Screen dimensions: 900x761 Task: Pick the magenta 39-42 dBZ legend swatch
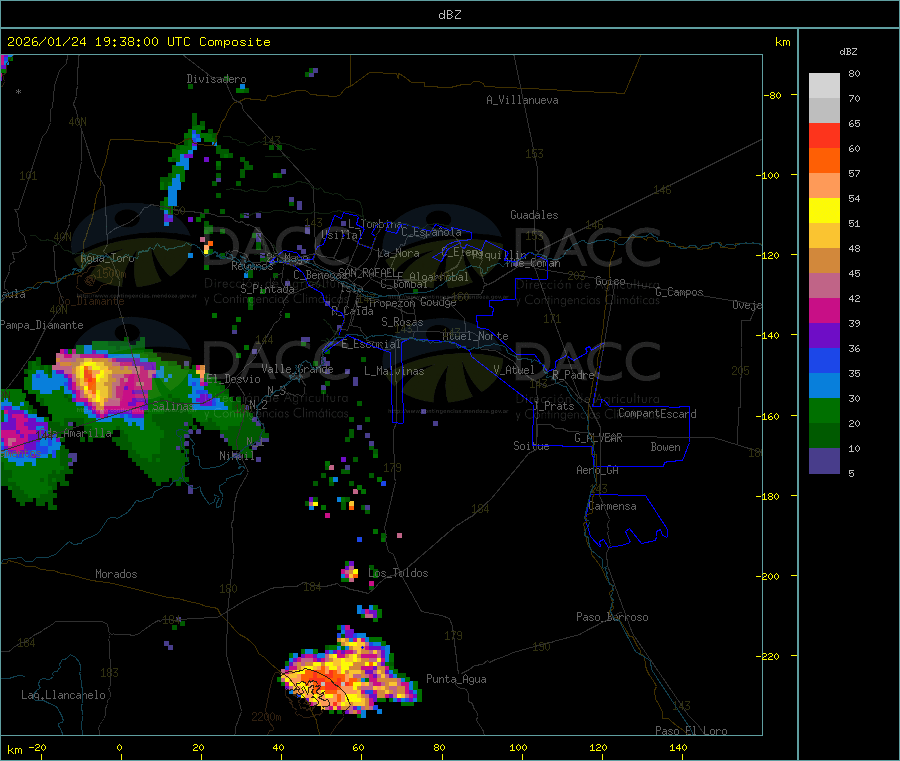[x=824, y=310]
